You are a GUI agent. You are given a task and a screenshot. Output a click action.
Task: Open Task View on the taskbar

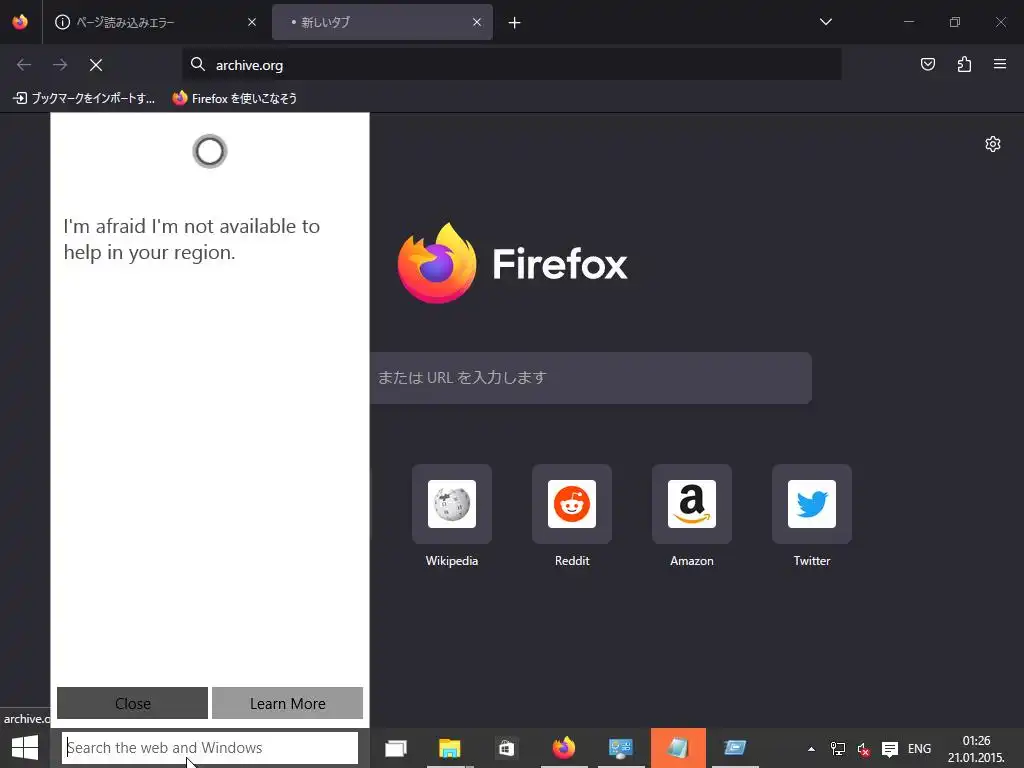(x=396, y=748)
